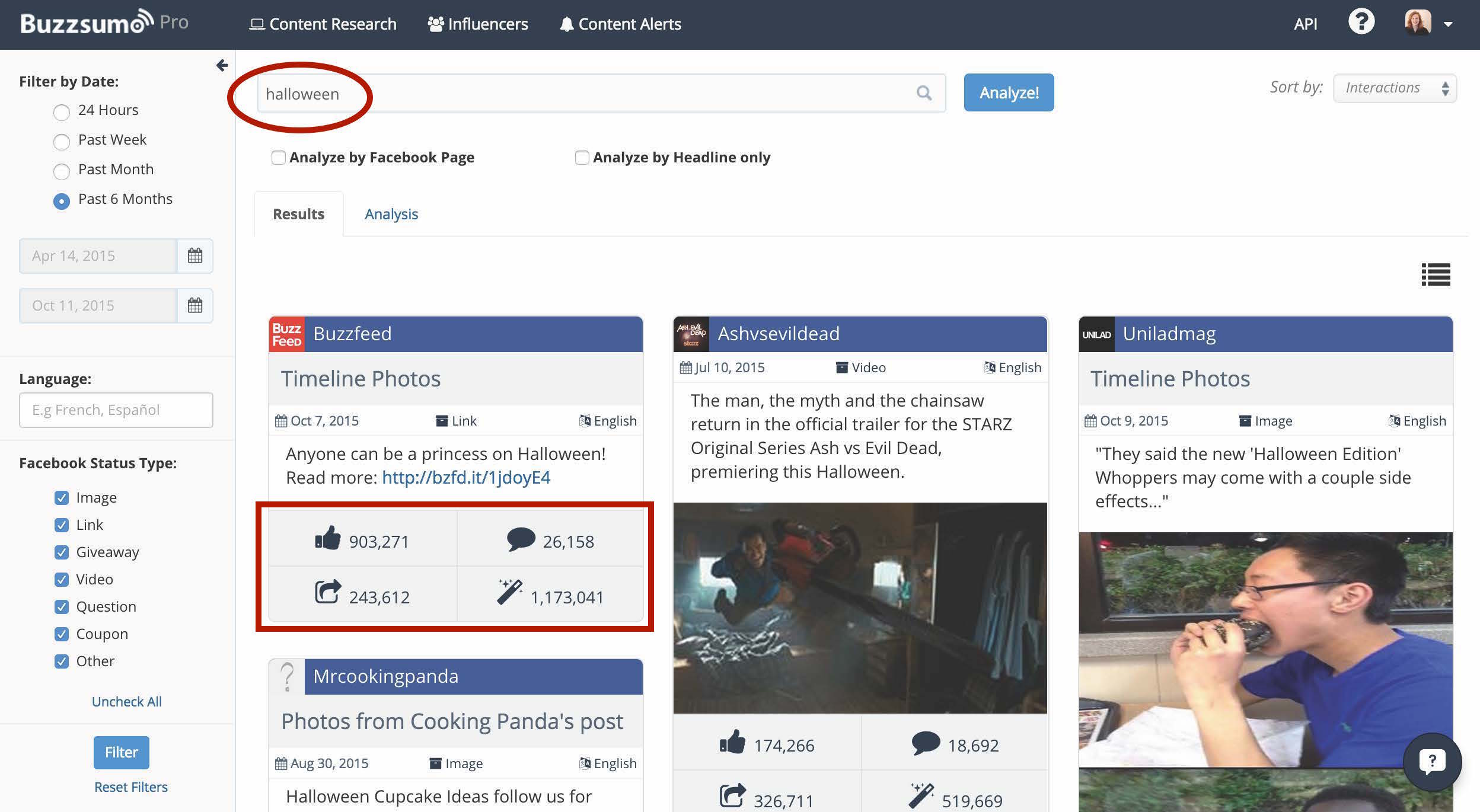
Task: Click the comments bubble icon on Buzzfeed card
Action: (x=521, y=539)
